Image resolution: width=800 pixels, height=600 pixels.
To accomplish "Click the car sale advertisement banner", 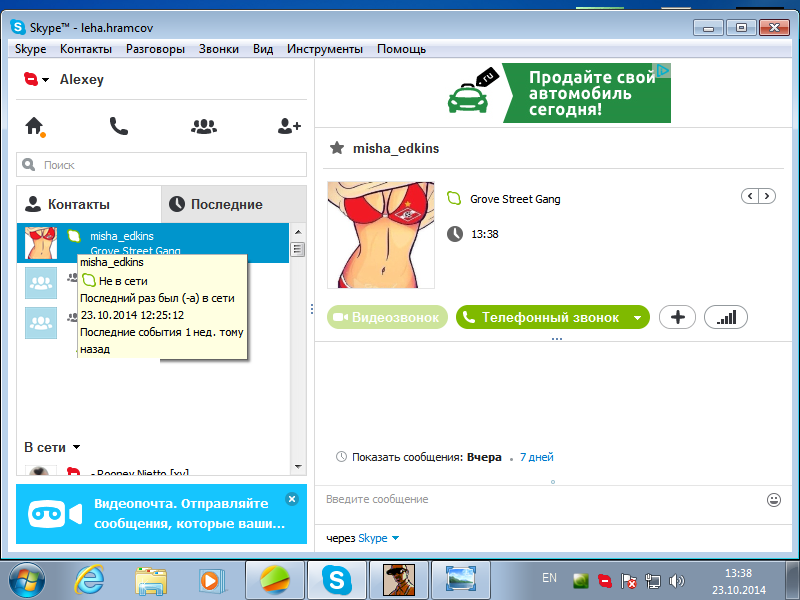I will coord(559,93).
